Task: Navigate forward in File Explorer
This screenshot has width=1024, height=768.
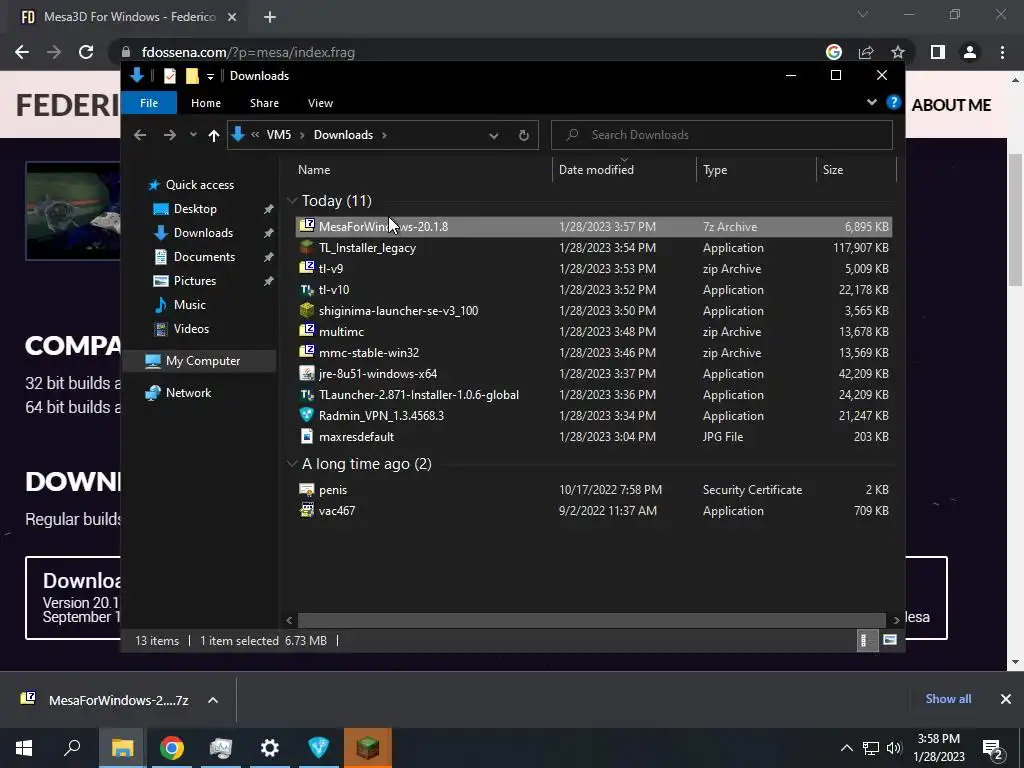Action: tap(170, 135)
